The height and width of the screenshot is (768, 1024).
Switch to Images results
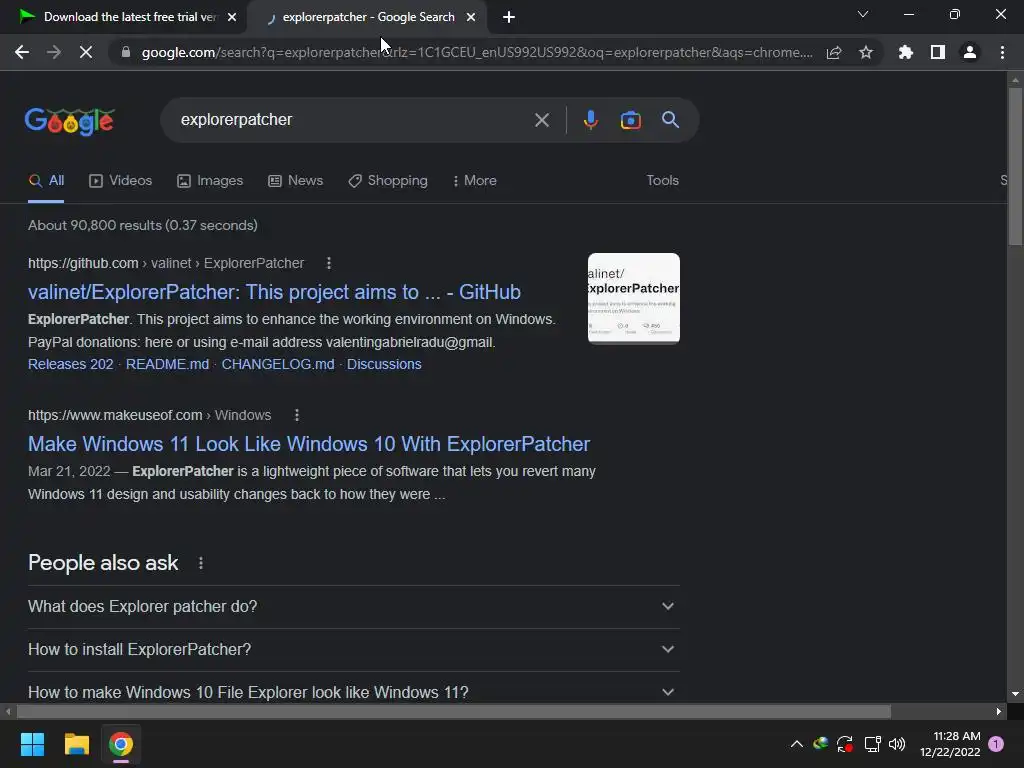point(210,181)
